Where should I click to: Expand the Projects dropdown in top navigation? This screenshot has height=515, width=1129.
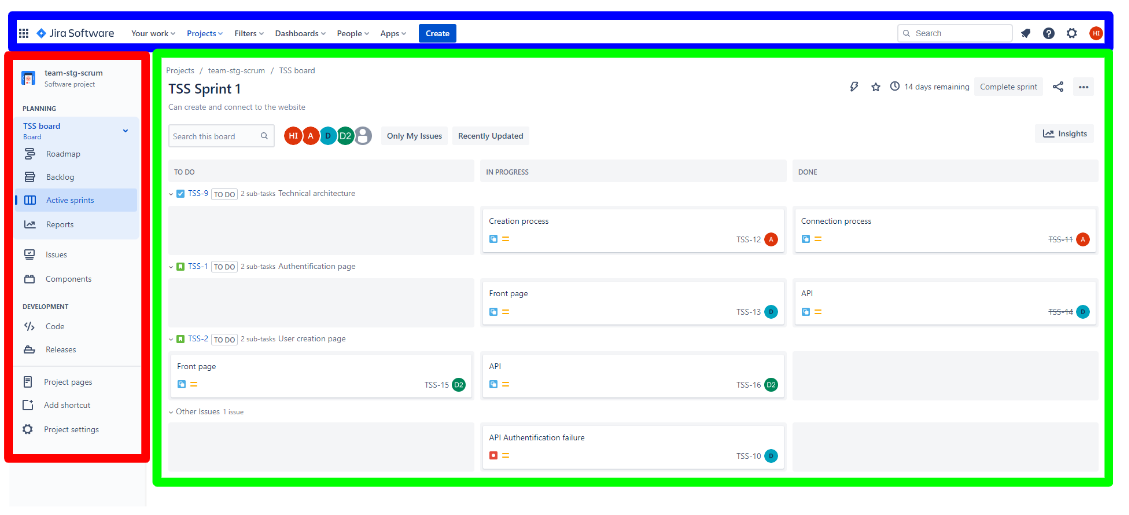(205, 33)
